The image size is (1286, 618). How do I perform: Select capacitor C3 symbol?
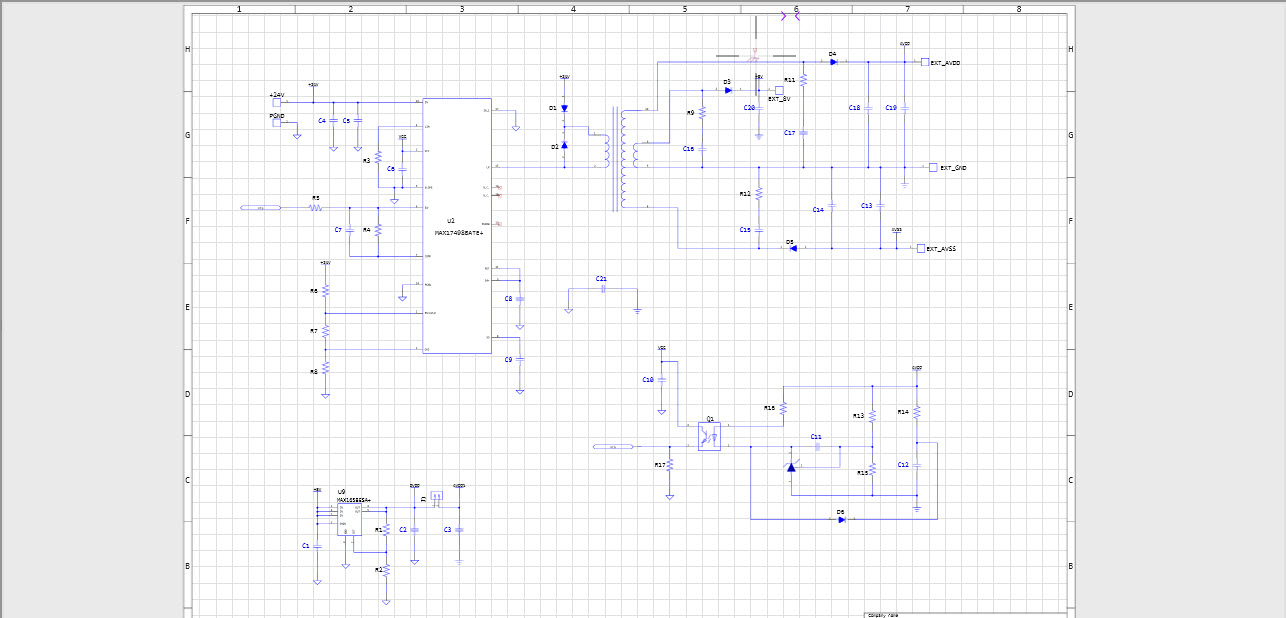(x=459, y=529)
